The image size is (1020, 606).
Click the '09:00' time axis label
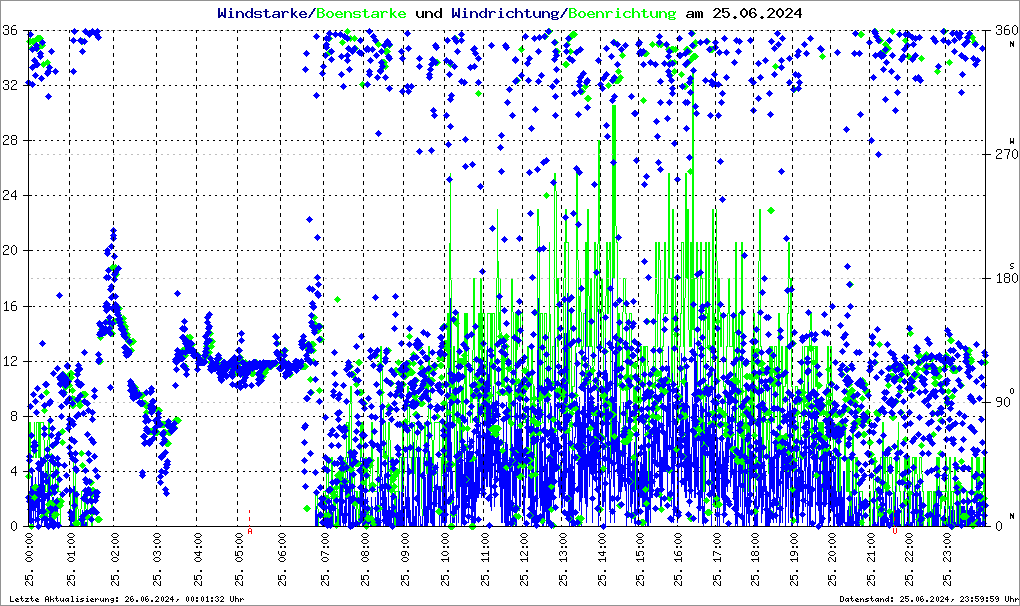405,548
